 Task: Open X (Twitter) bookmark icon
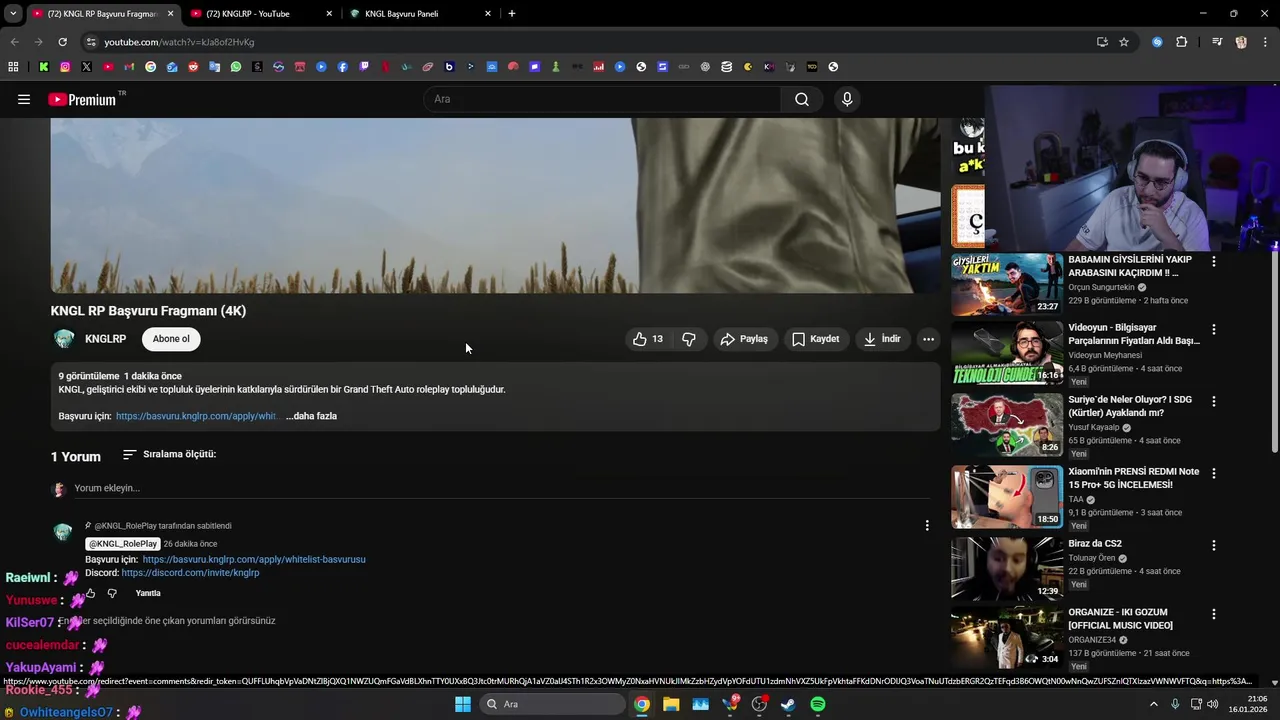(x=86, y=67)
